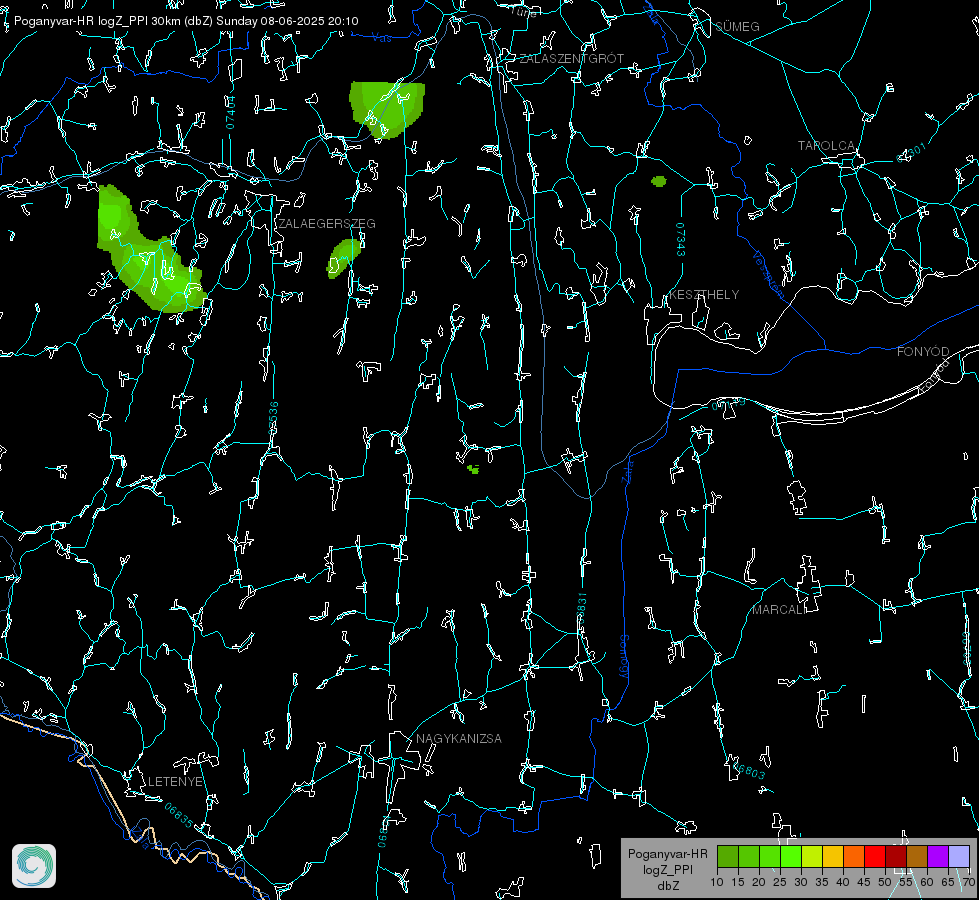979x900 pixels.
Task: Click the TAPOLCA town label
Action: (x=826, y=146)
